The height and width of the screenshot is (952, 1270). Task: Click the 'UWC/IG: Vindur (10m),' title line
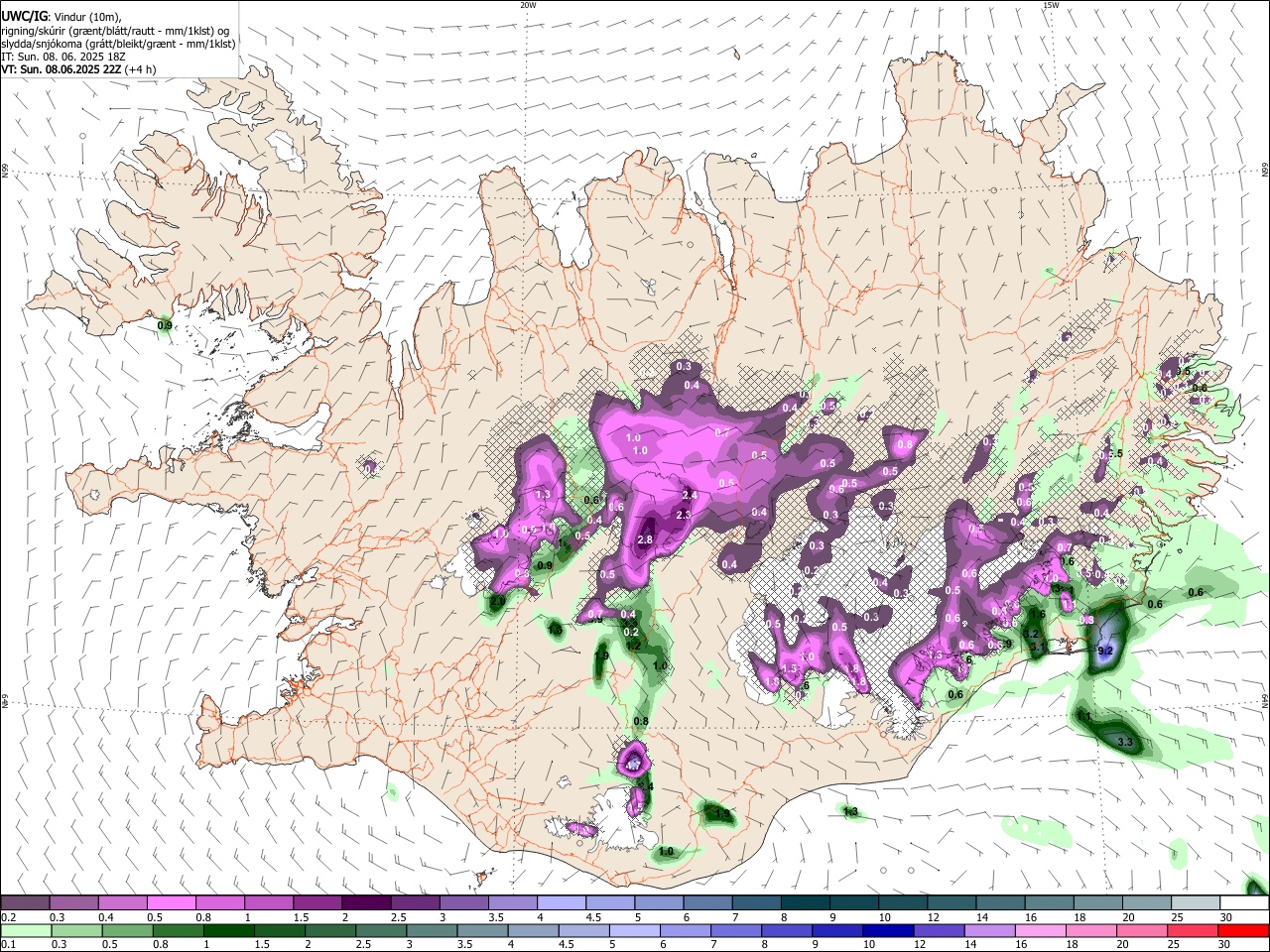[62, 18]
